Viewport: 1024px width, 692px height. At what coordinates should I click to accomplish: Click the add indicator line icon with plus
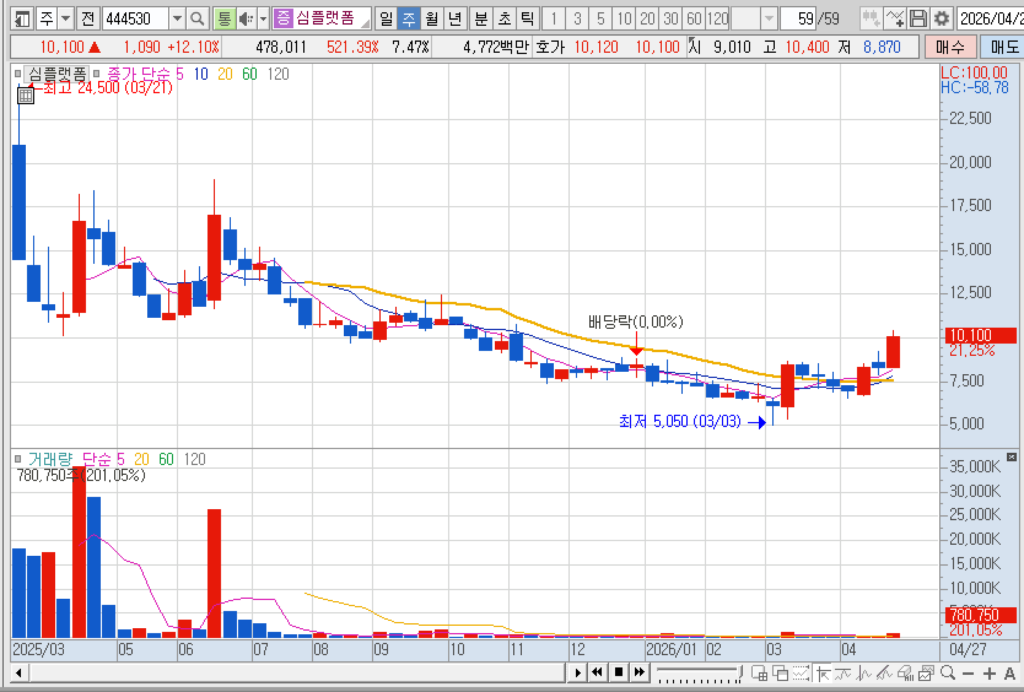coord(895,18)
